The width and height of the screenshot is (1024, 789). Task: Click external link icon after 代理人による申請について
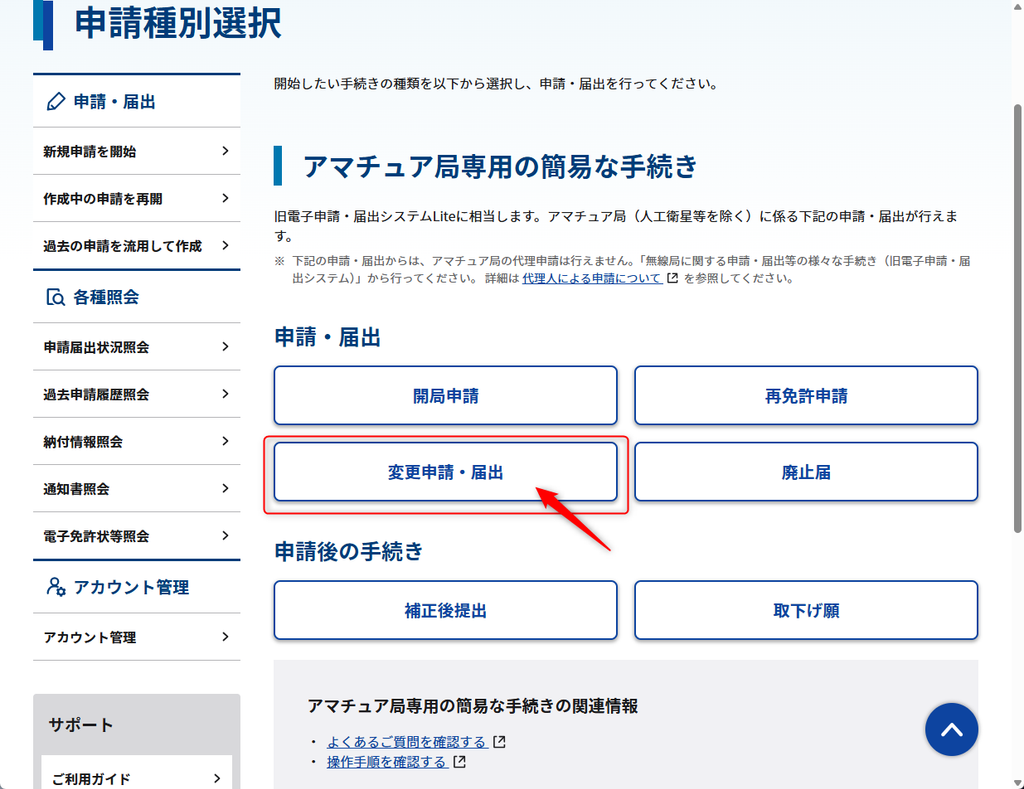pyautogui.click(x=672, y=278)
